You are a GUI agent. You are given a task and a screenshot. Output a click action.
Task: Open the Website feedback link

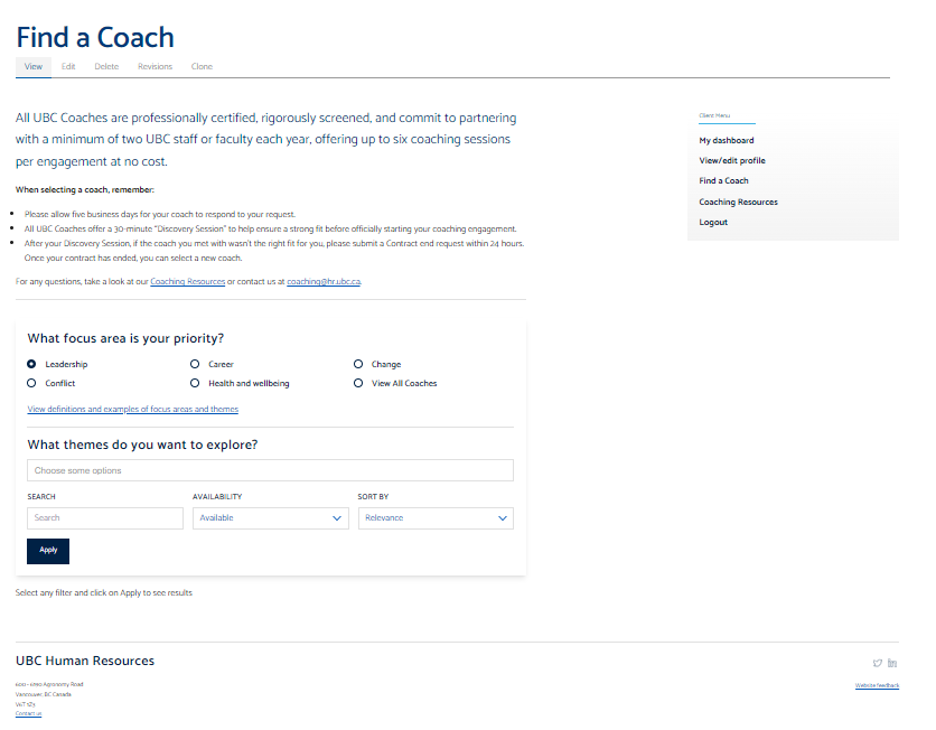click(x=877, y=685)
